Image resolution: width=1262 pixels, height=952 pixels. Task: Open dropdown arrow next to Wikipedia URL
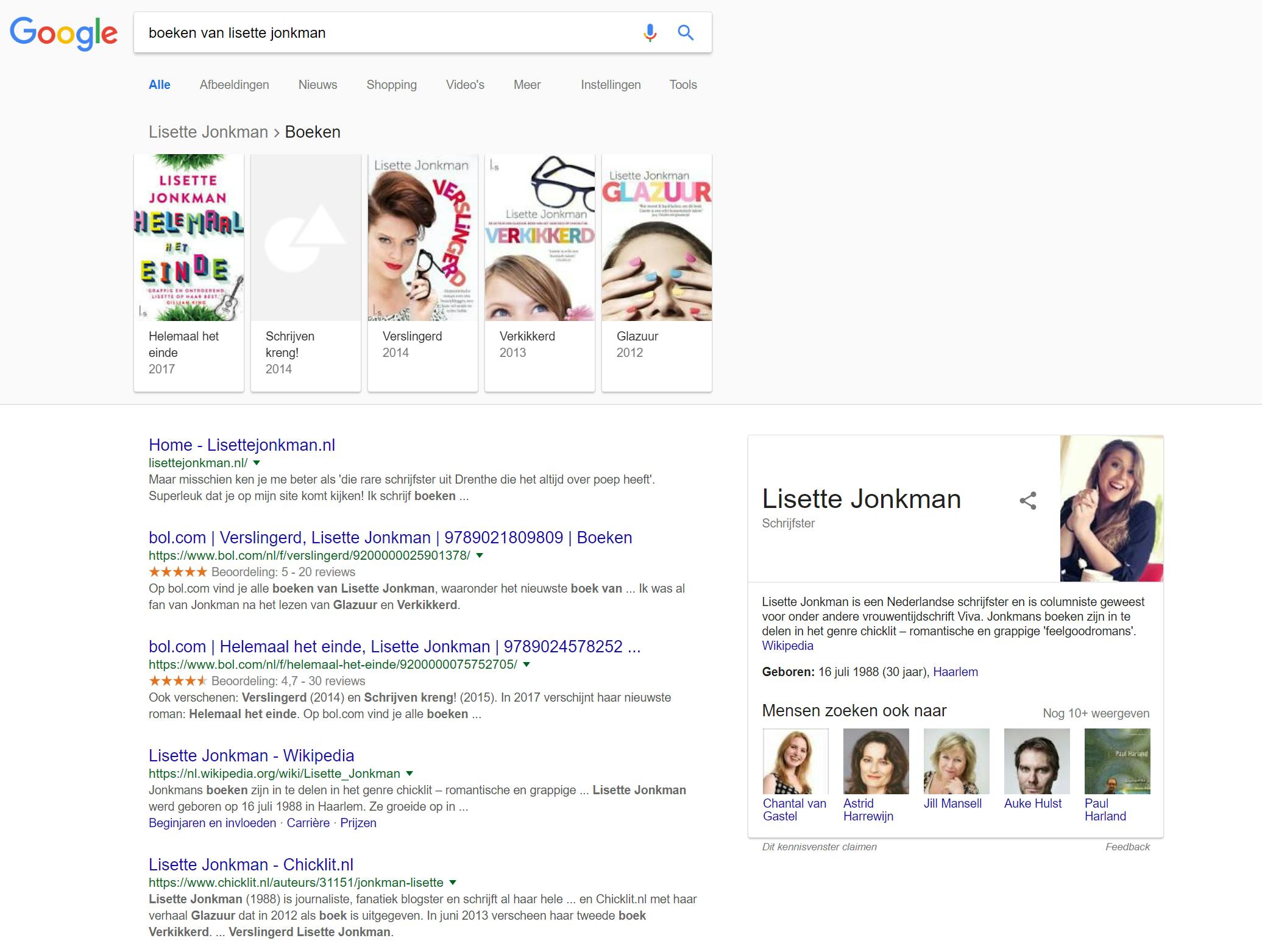point(409,774)
